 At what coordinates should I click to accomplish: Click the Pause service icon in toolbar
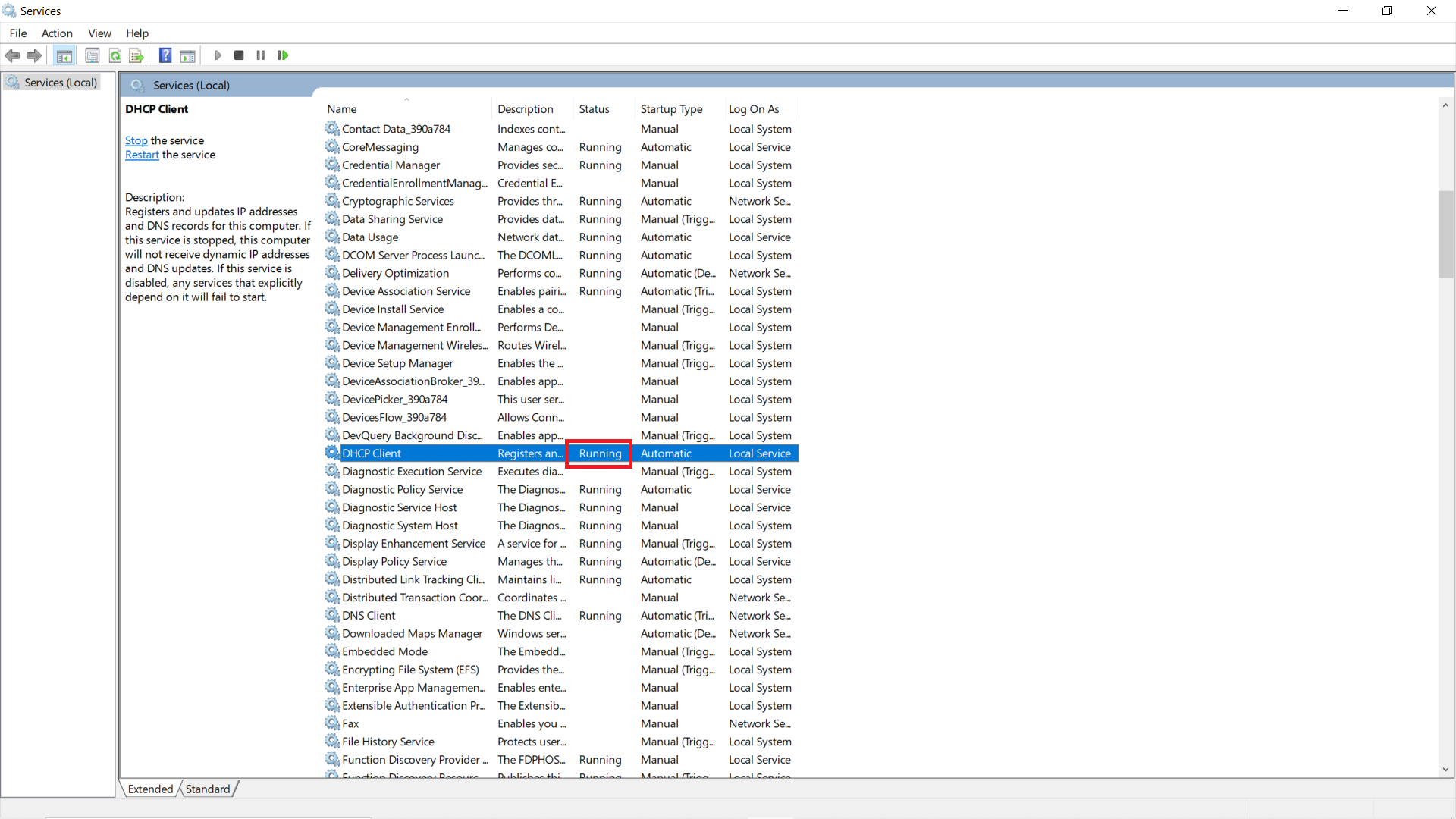point(260,55)
